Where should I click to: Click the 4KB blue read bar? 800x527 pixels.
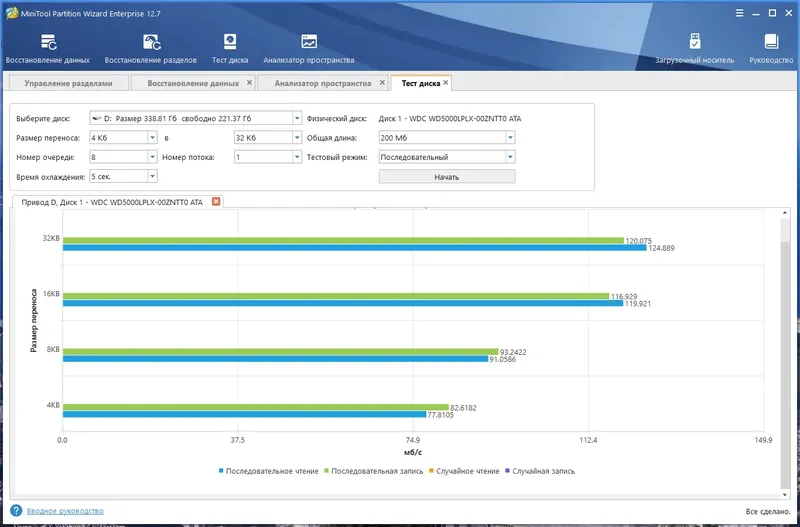click(244, 414)
